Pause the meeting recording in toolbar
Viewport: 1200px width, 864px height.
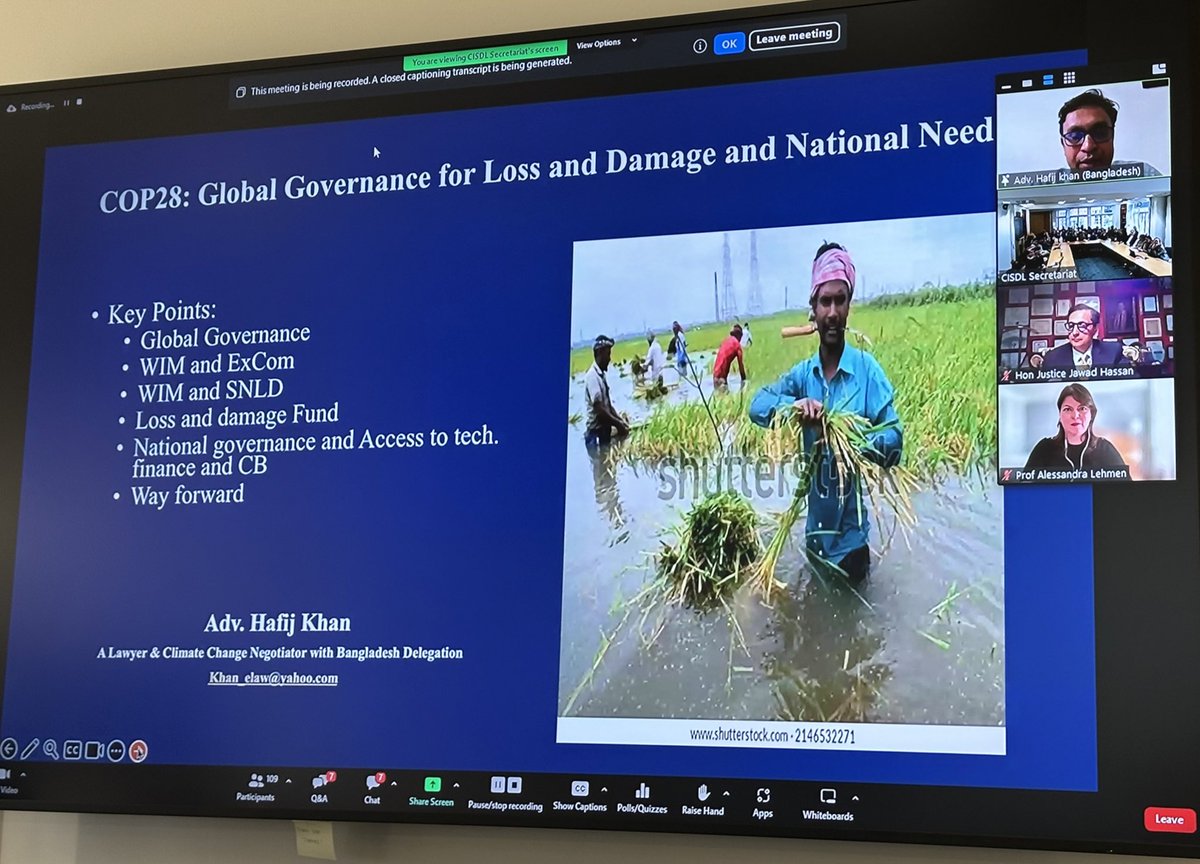(x=497, y=785)
